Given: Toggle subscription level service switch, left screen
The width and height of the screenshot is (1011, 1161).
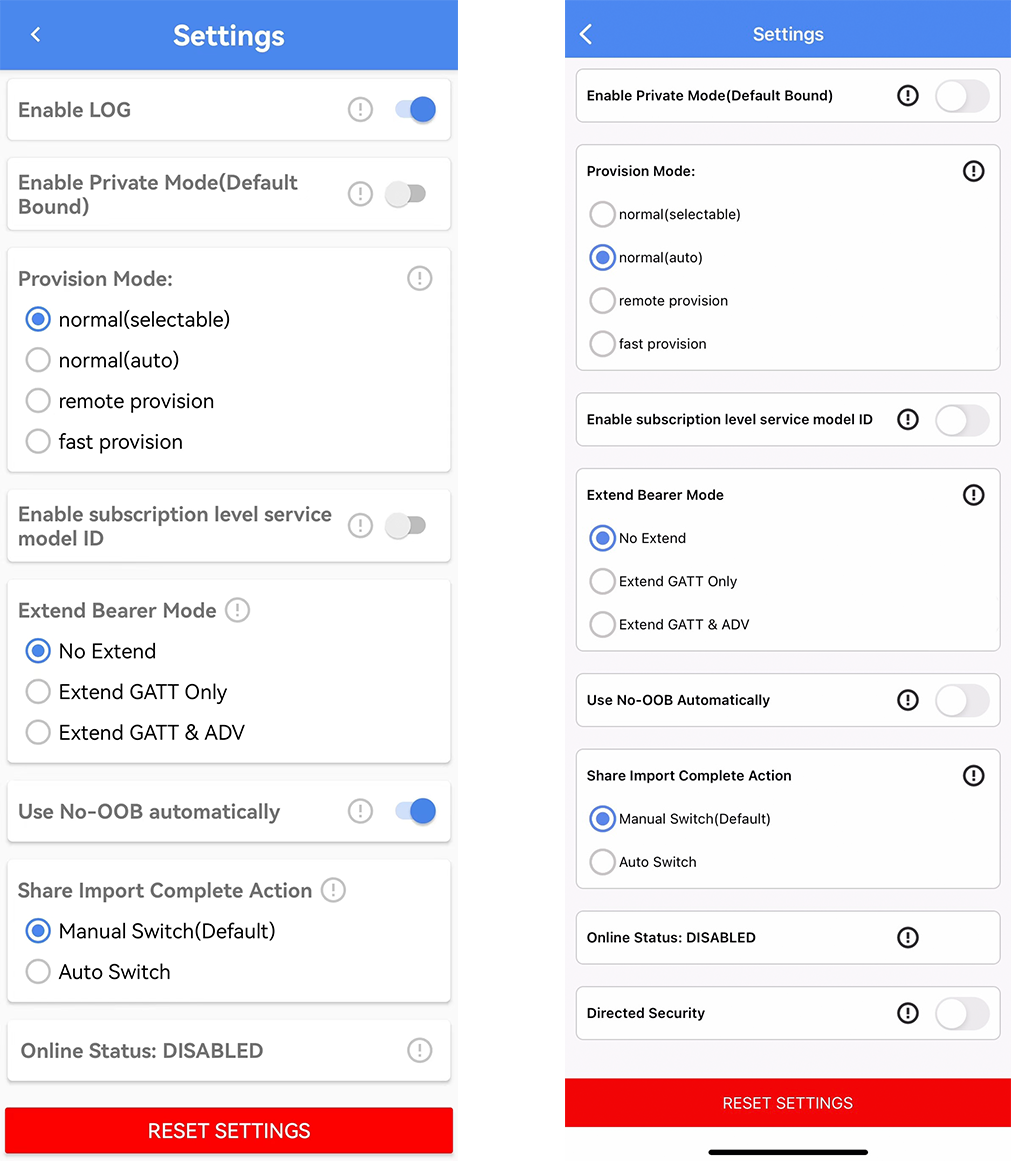Looking at the screenshot, I should click(x=405, y=526).
